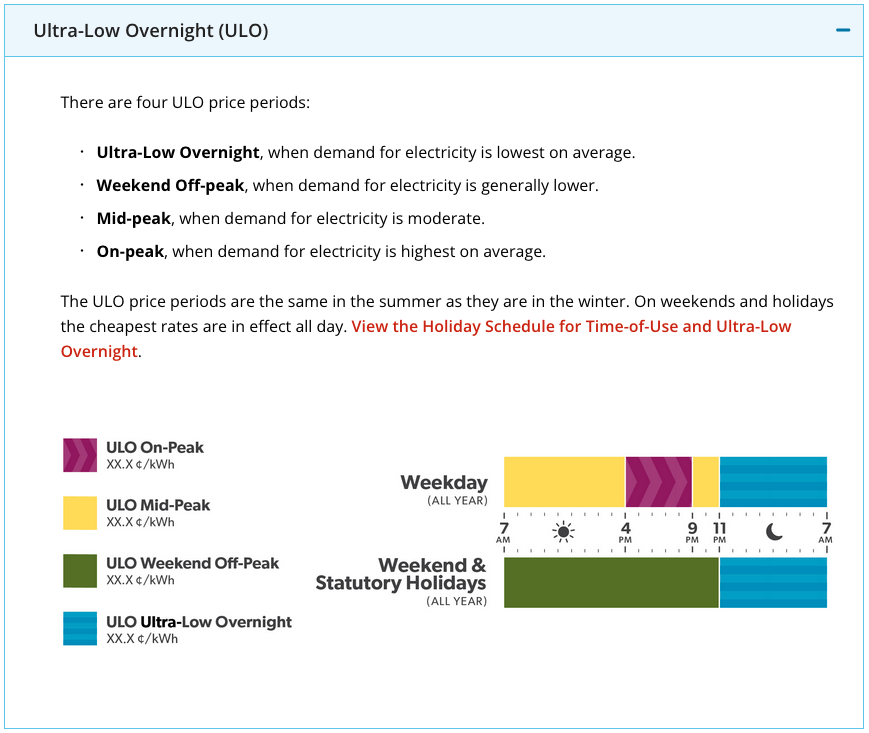Click the 7 AM start timeline marker
The image size is (869, 733).
pos(503,532)
